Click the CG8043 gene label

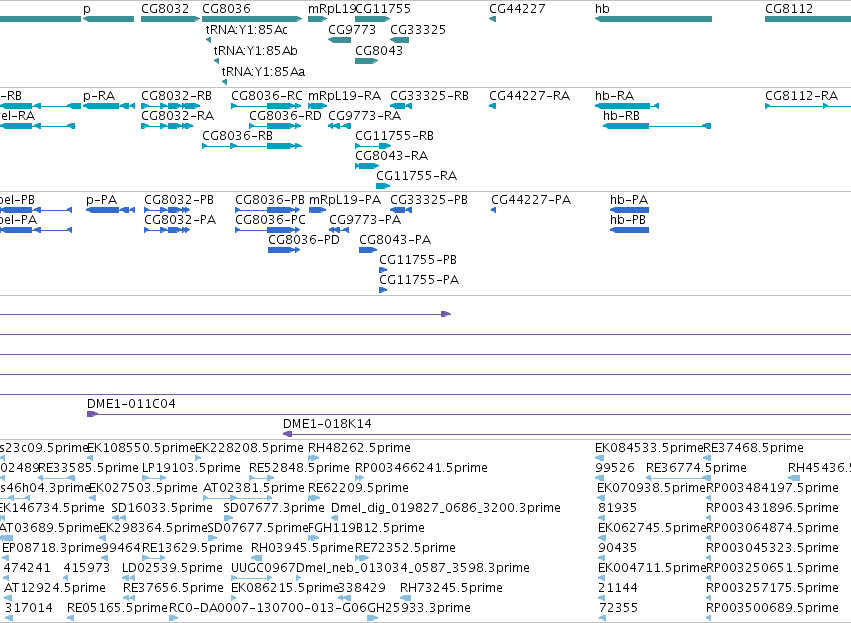click(x=379, y=50)
